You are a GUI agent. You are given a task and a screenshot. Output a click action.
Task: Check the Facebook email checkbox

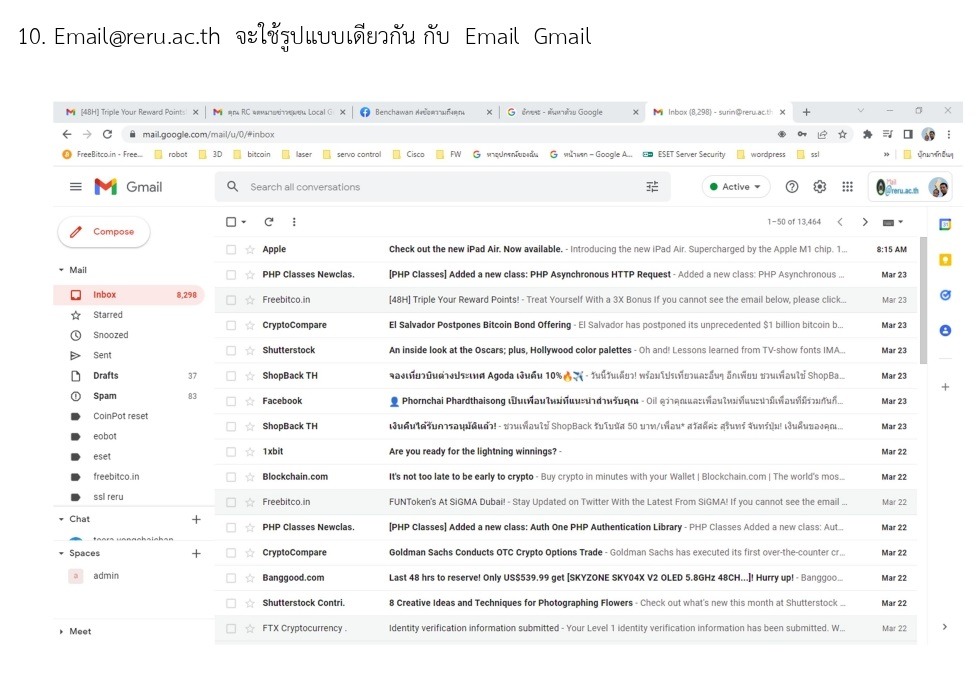click(231, 401)
